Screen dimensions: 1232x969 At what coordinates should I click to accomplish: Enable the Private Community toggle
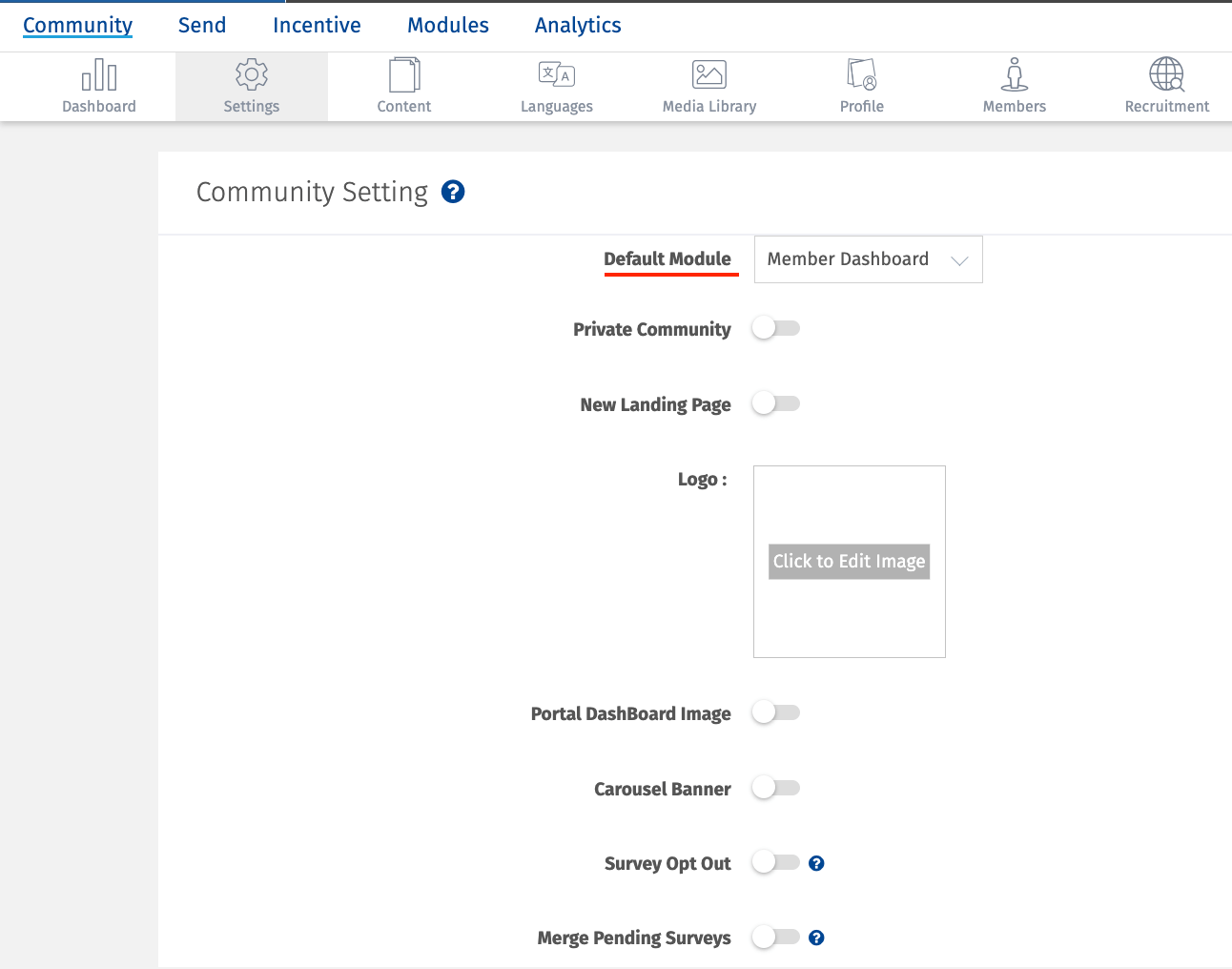pyautogui.click(x=775, y=327)
